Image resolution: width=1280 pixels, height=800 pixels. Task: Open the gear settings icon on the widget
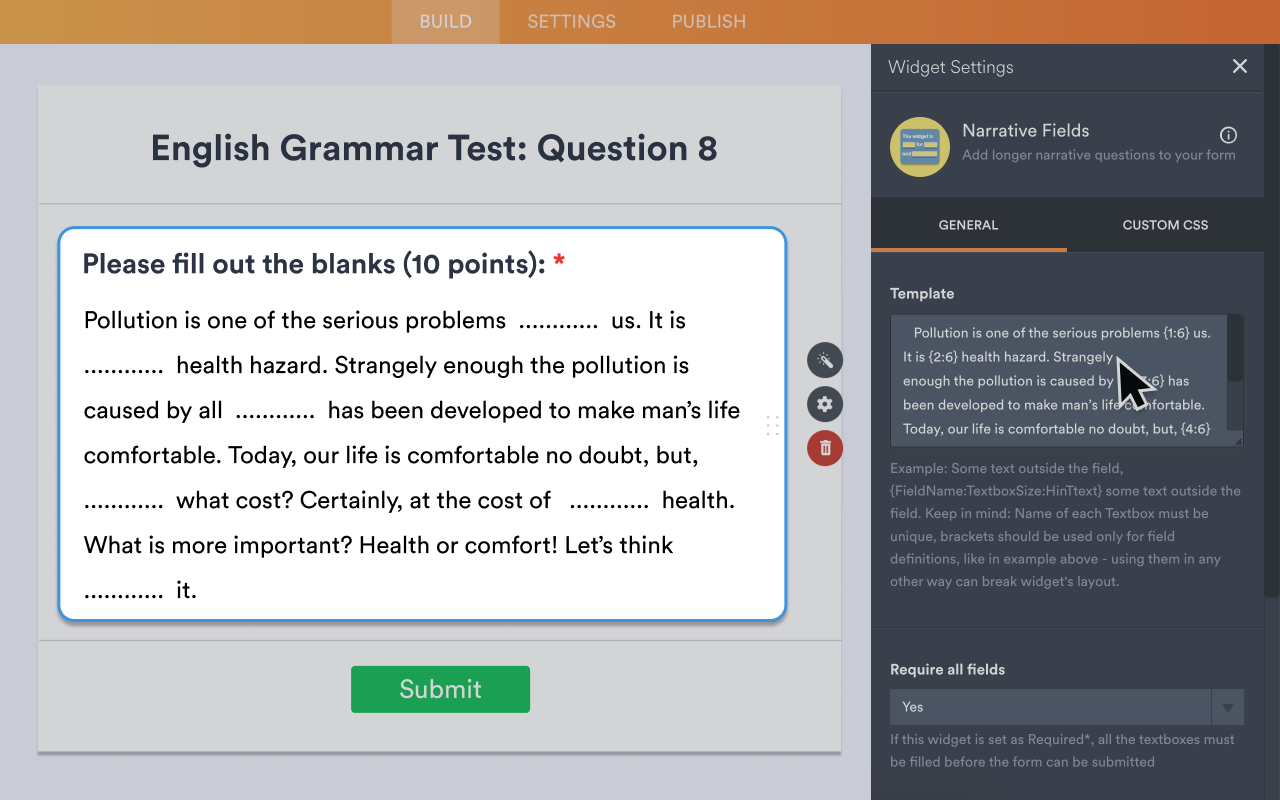click(x=824, y=404)
